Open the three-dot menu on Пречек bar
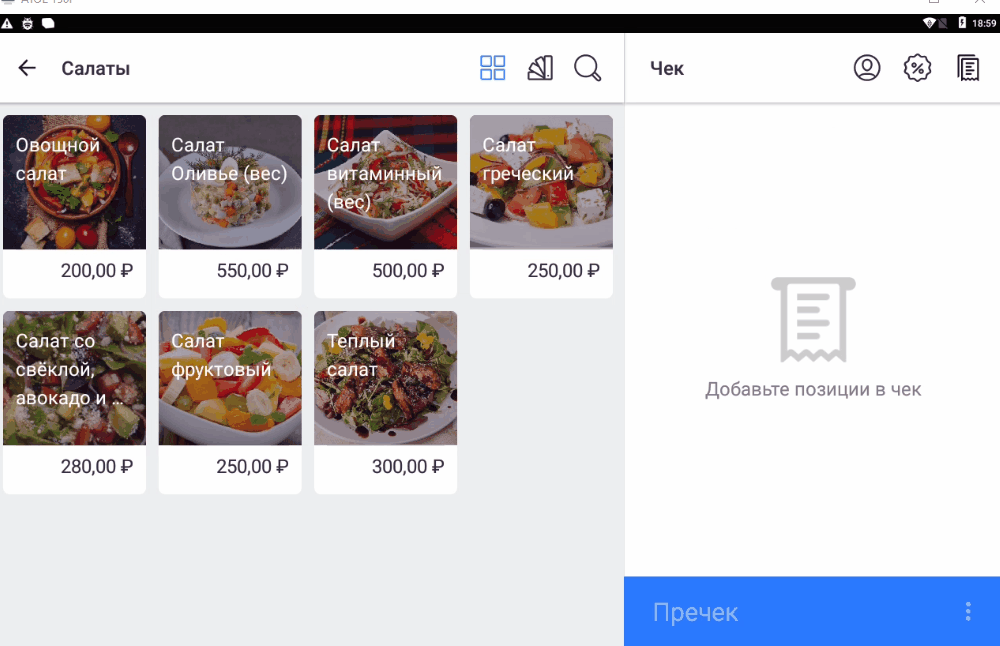1000x646 pixels. [968, 612]
